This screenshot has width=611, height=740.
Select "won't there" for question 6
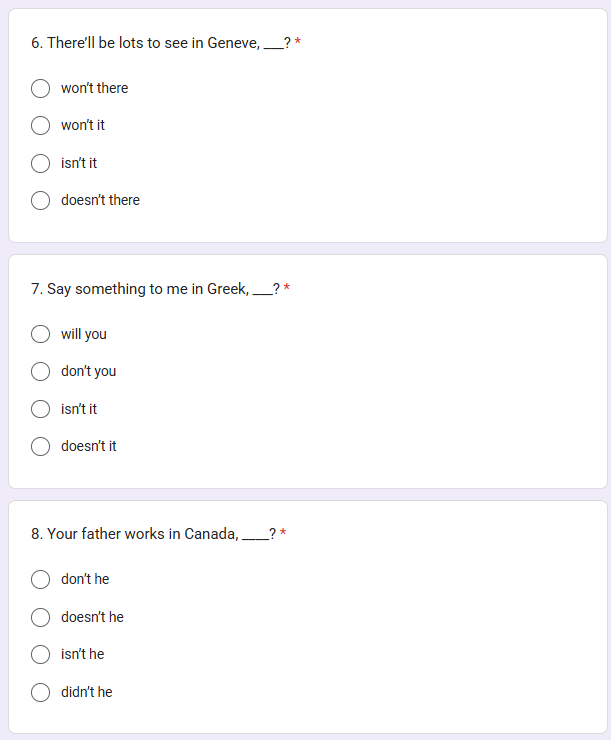click(41, 88)
